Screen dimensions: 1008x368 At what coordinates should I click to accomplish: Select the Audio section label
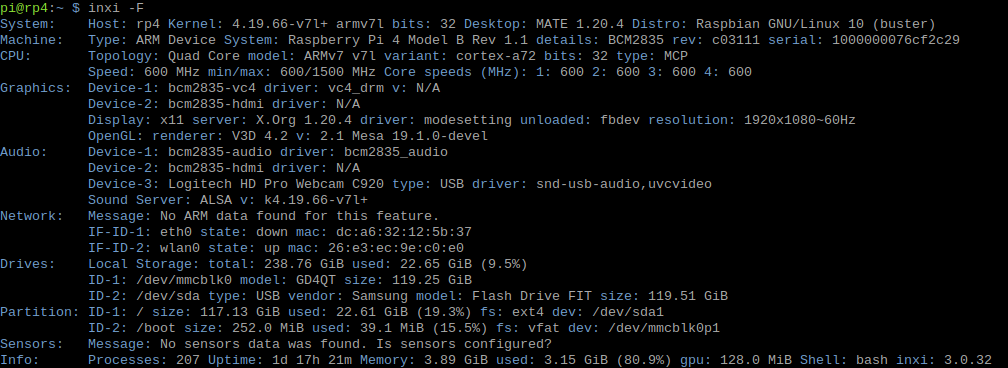[24, 152]
